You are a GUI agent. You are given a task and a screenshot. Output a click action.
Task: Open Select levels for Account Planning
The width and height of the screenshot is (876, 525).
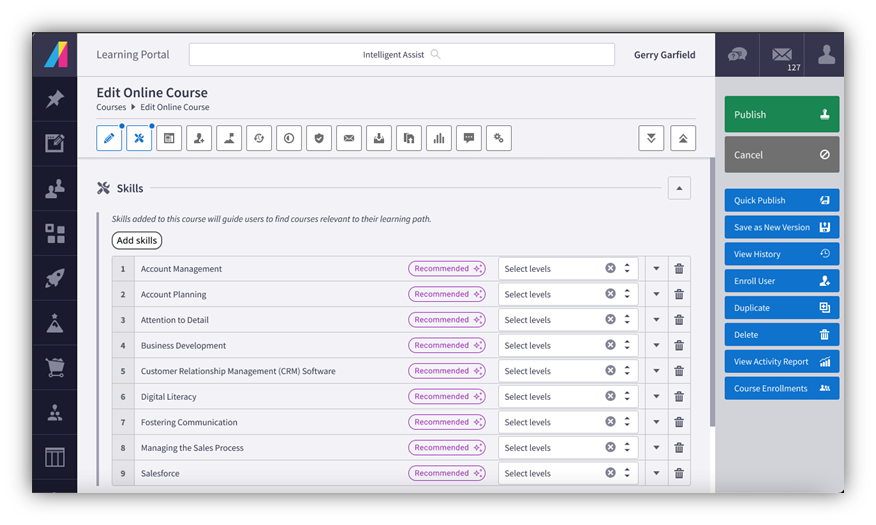point(568,294)
